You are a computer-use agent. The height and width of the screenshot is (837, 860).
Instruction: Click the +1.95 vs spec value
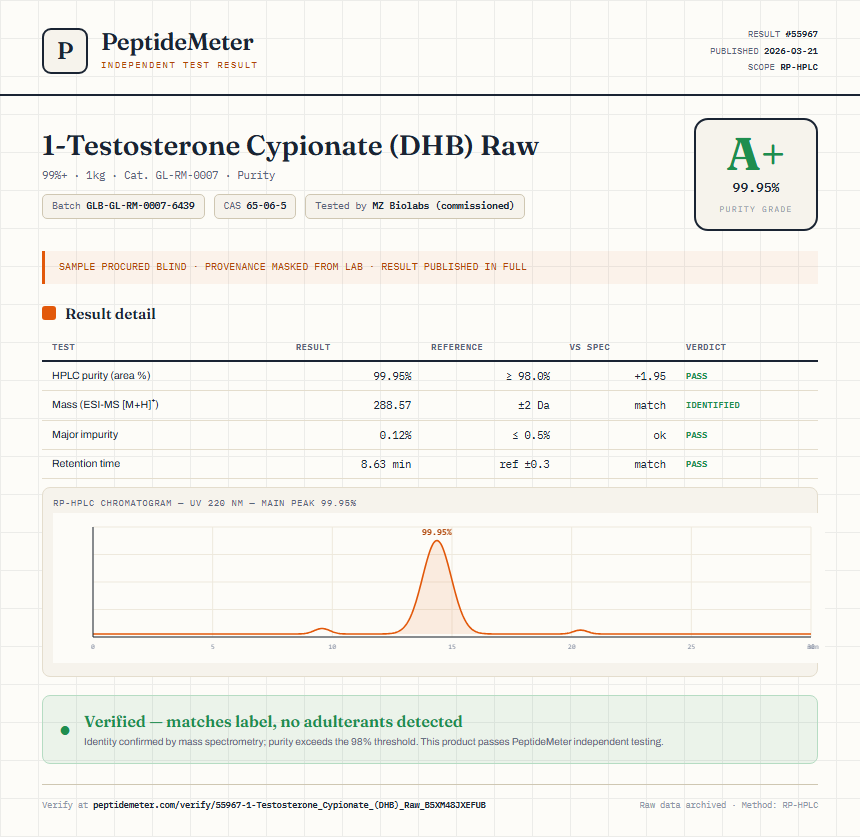coord(650,376)
